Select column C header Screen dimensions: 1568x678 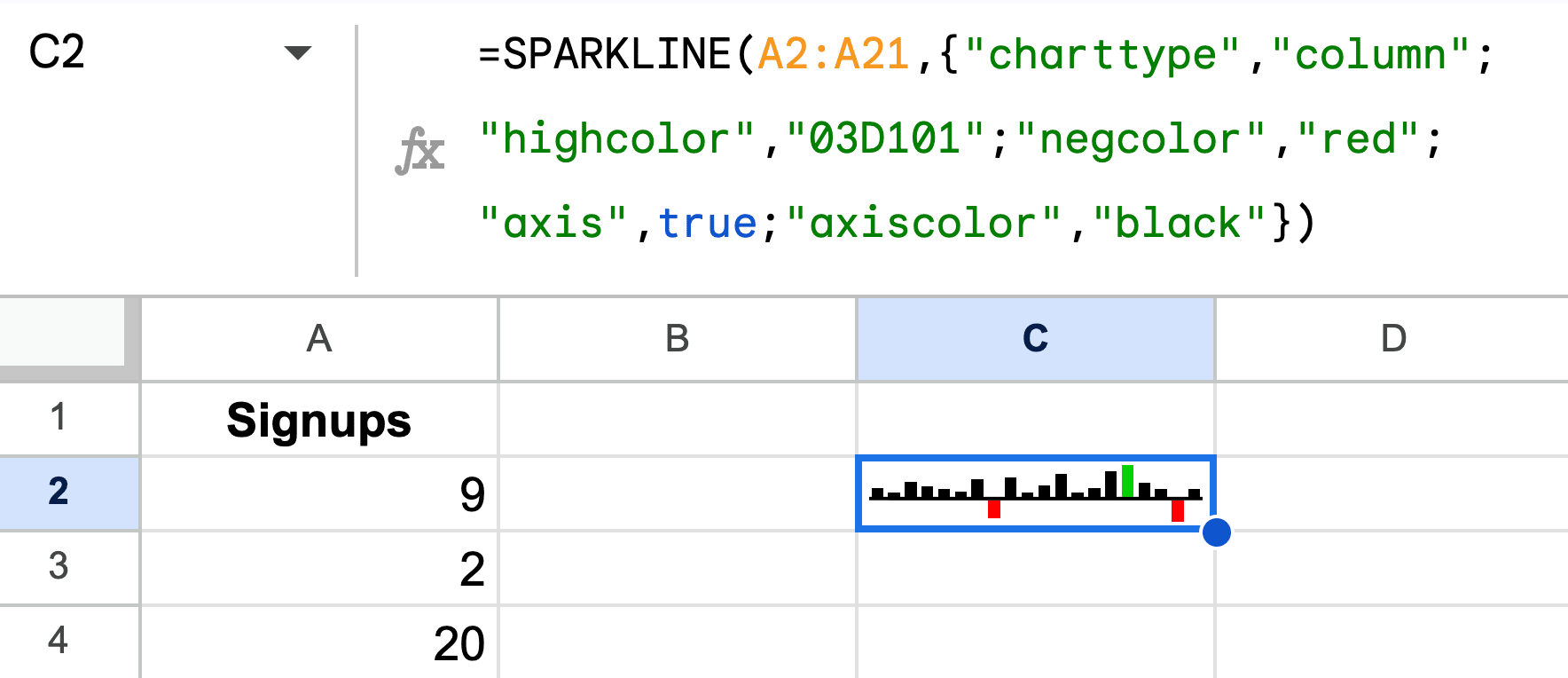[x=1035, y=339]
